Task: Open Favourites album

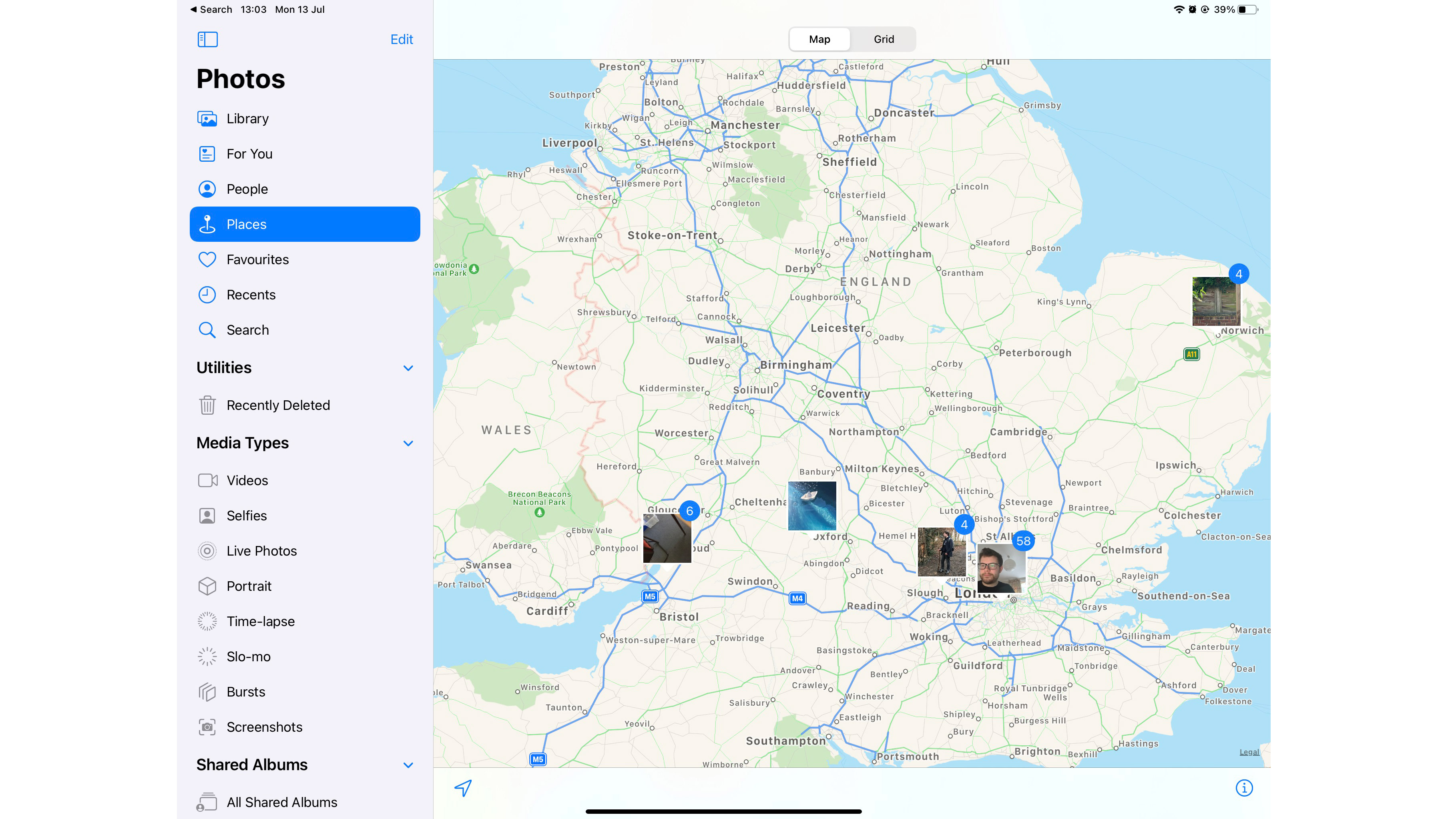Action: (305, 259)
